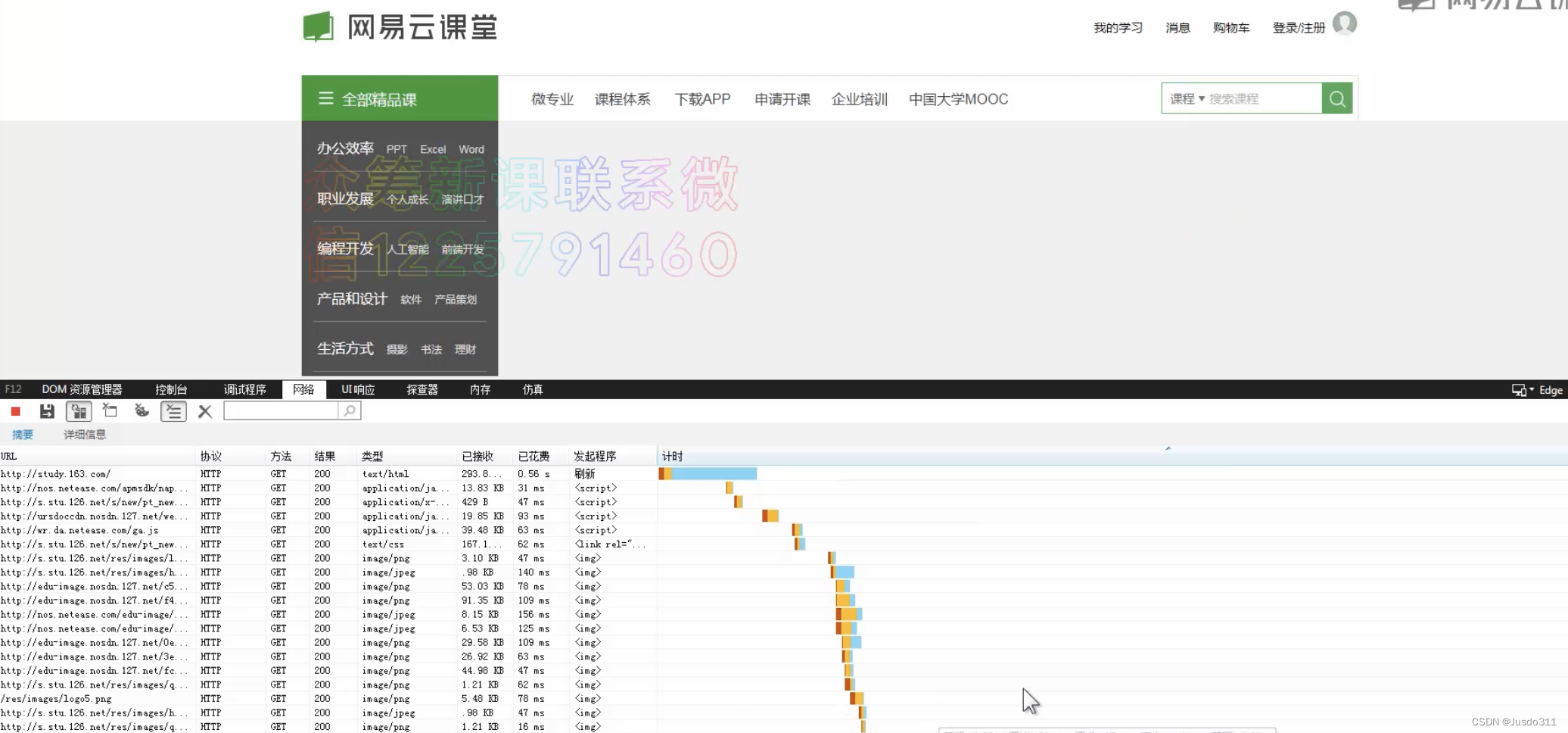The image size is (1568, 733).
Task: Switch to the 详细信息 view
Action: click(85, 435)
